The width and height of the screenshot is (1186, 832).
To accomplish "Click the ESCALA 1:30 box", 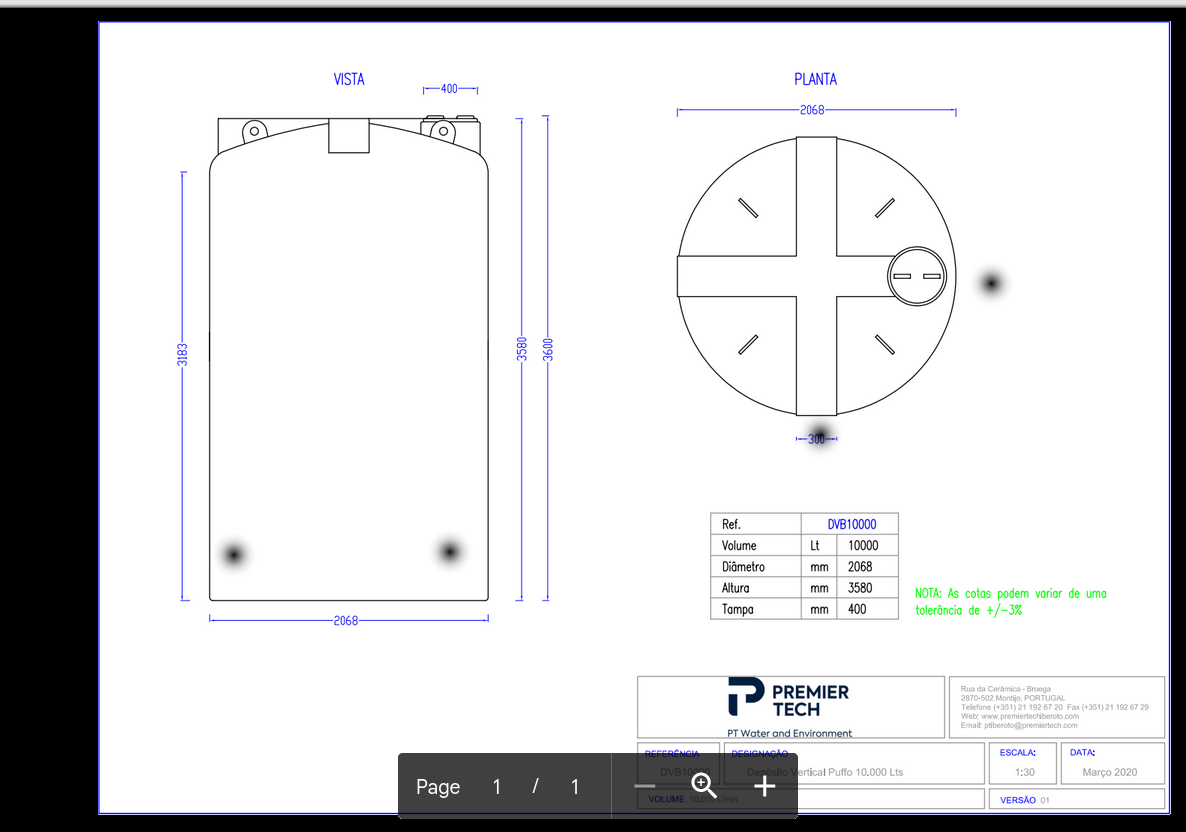I will coord(1025,763).
